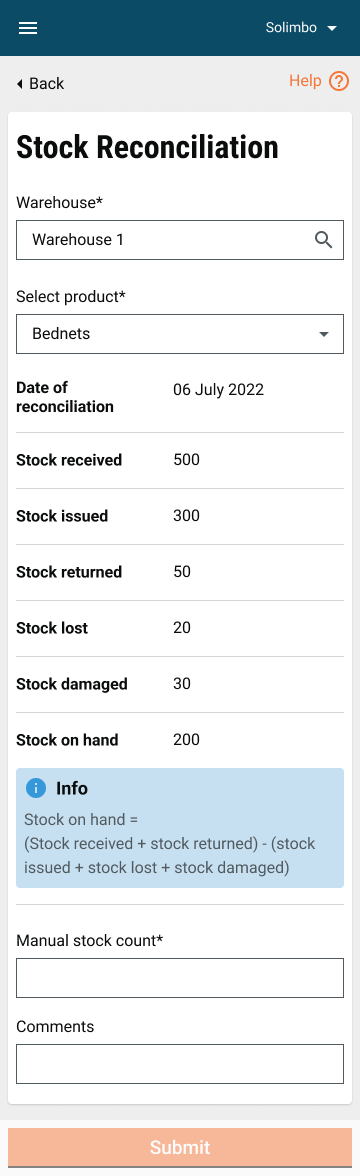Click the Stock received value 500

(x=187, y=460)
